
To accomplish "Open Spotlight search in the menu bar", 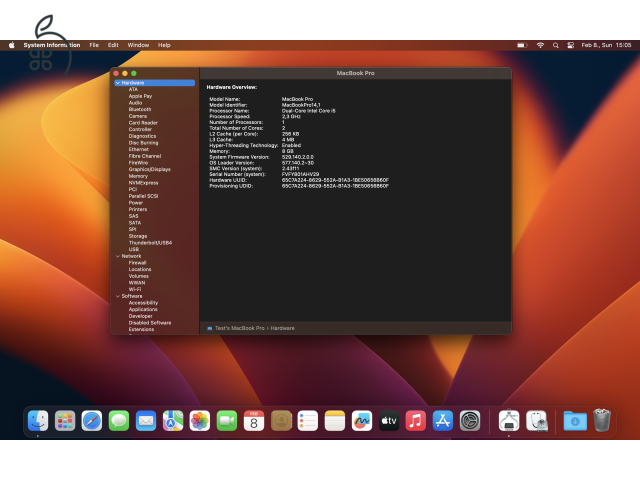I will 556,45.
